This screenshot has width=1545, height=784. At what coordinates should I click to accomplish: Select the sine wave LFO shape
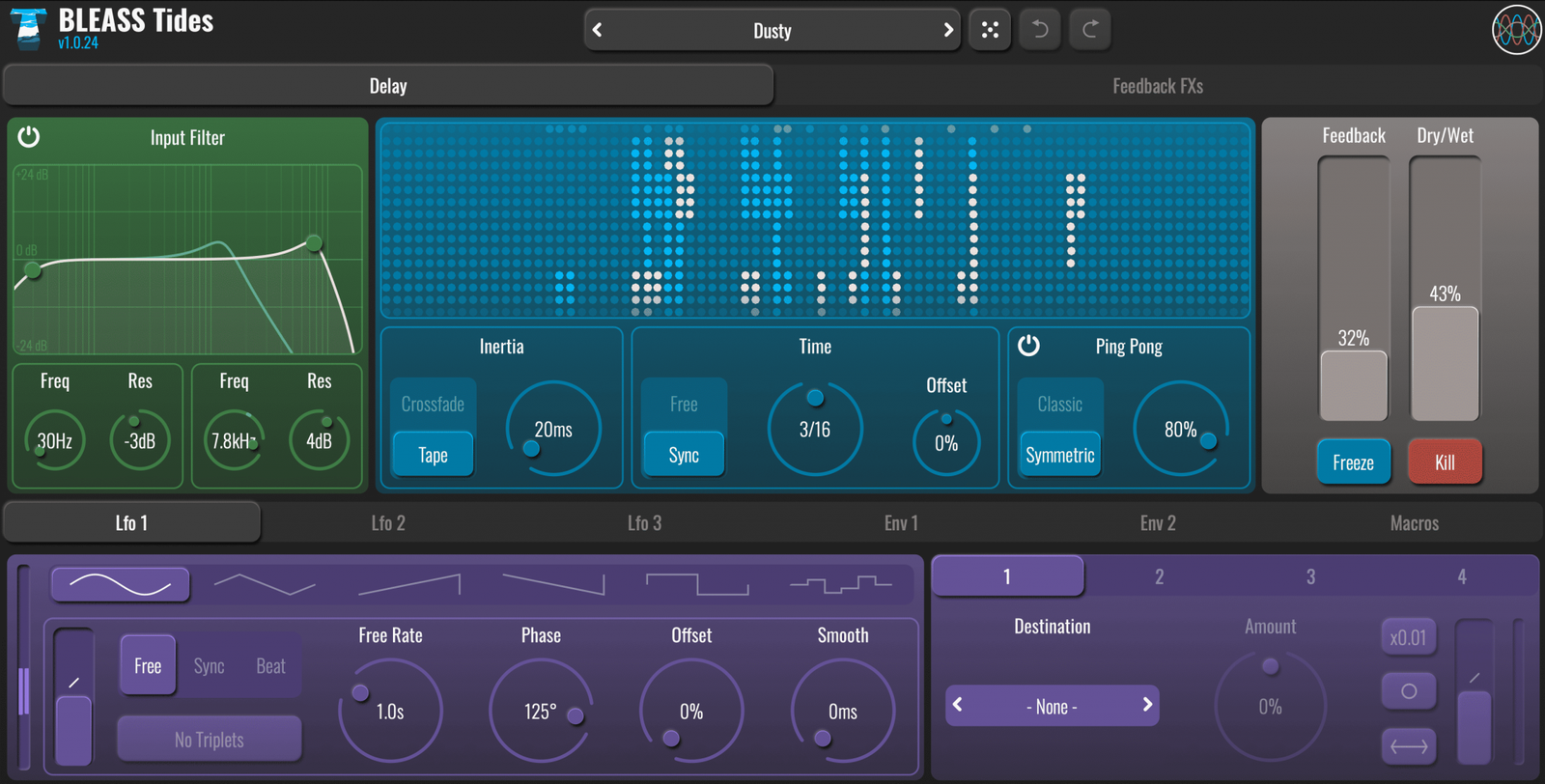coord(121,584)
